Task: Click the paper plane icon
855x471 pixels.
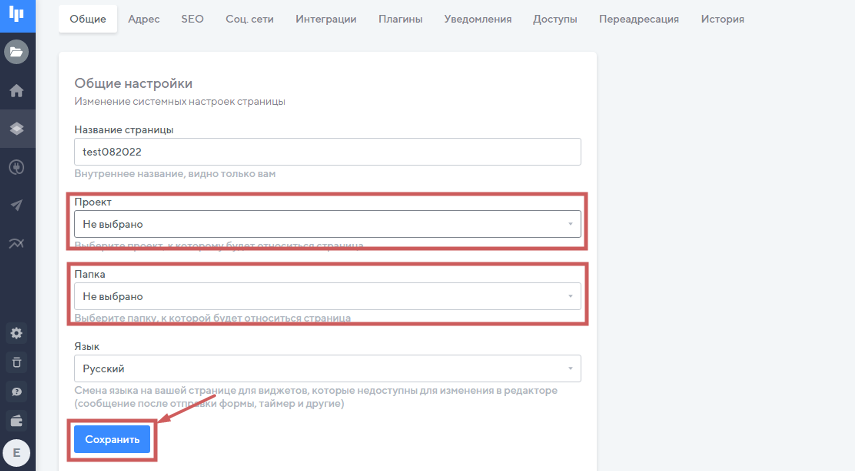Action: coord(16,205)
